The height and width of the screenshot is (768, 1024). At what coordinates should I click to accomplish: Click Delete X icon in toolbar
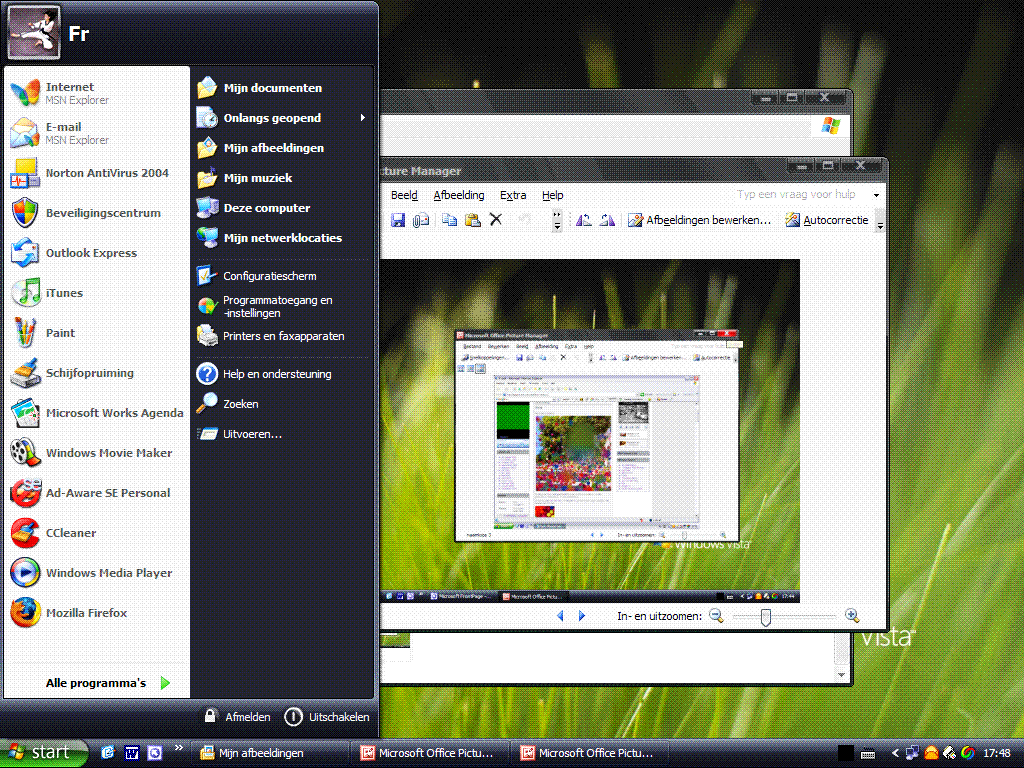click(x=496, y=220)
